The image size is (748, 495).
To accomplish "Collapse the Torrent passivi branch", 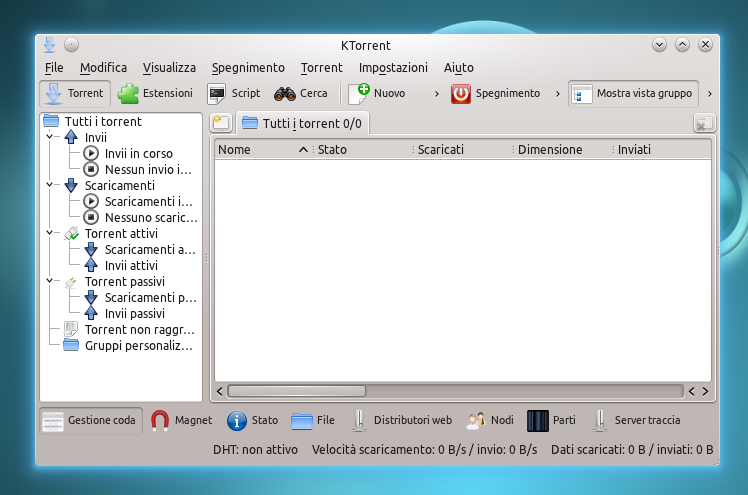I will click(x=50, y=281).
